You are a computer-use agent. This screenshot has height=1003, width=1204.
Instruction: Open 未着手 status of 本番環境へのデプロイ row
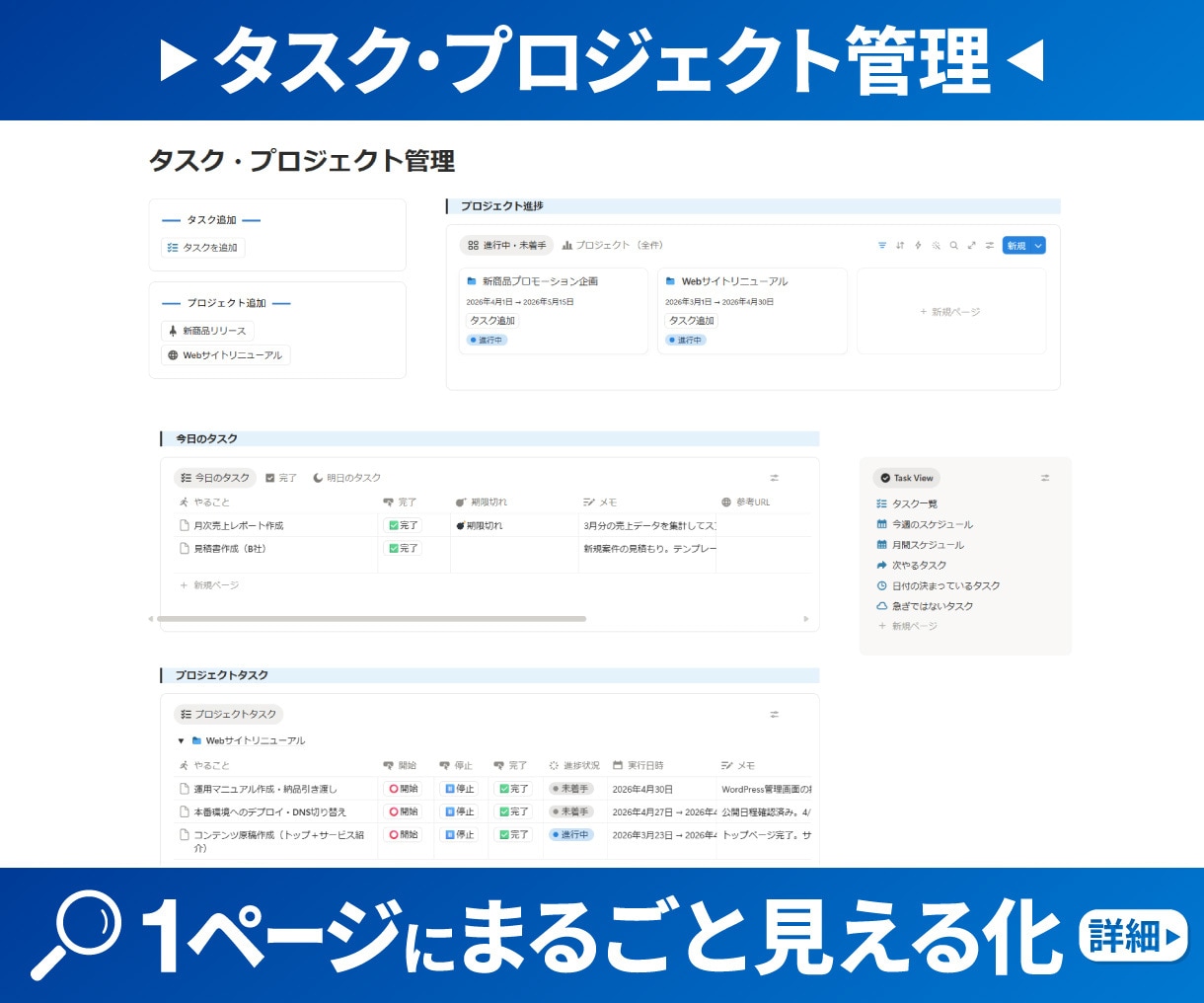tap(570, 811)
